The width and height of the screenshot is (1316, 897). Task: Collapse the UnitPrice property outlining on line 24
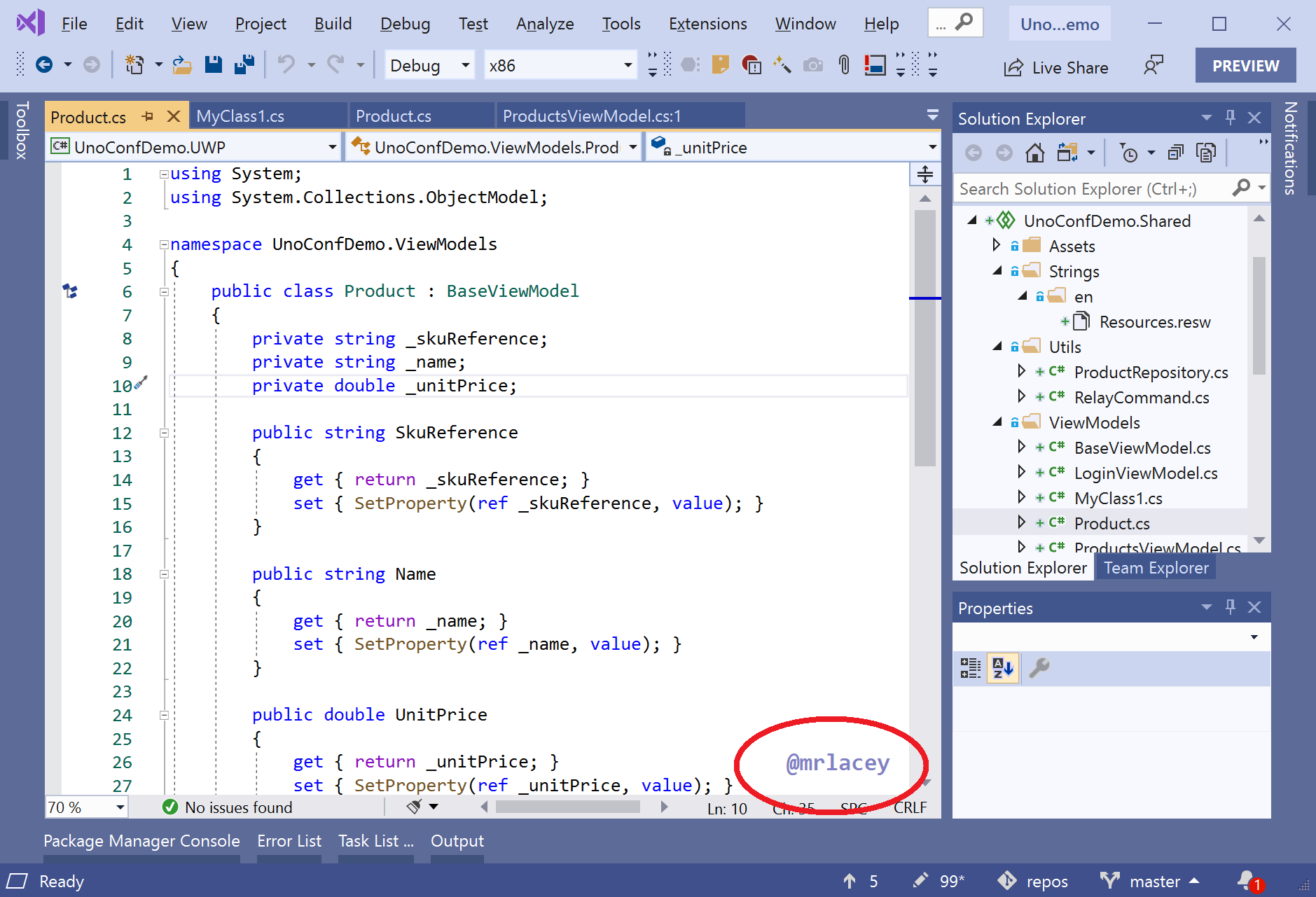164,715
